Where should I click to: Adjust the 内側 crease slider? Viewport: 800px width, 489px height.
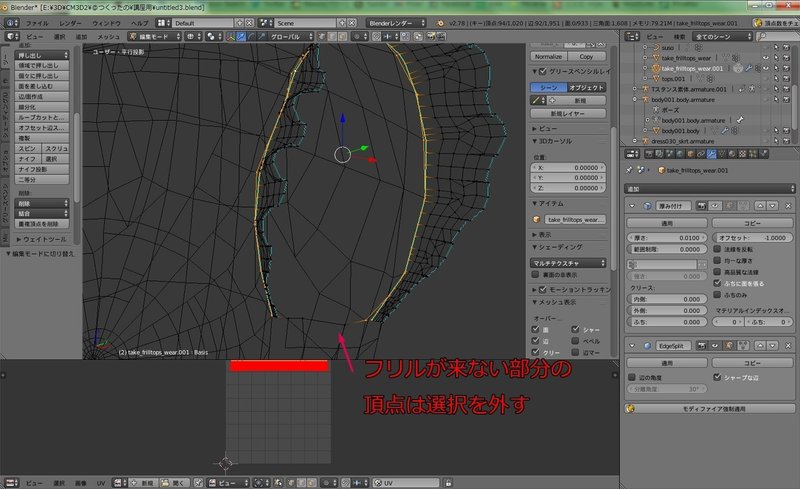(x=667, y=299)
